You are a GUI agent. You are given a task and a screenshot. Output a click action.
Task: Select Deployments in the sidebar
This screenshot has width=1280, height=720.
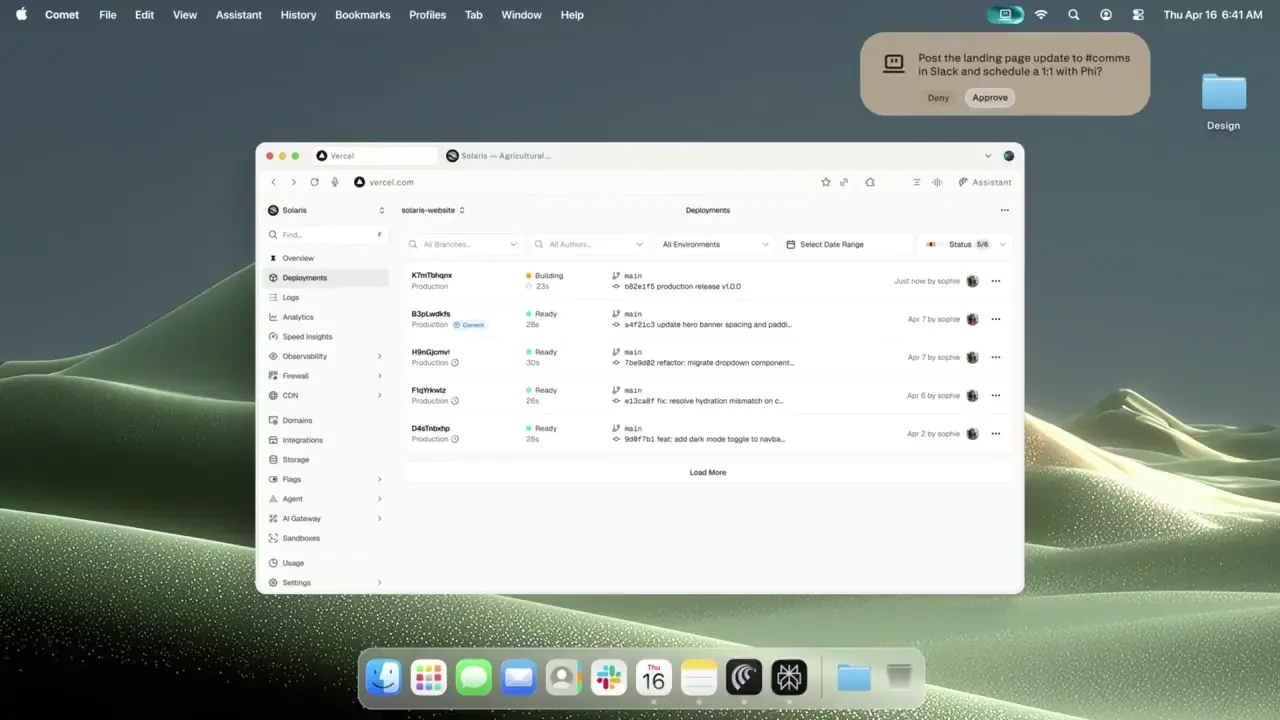(326, 278)
